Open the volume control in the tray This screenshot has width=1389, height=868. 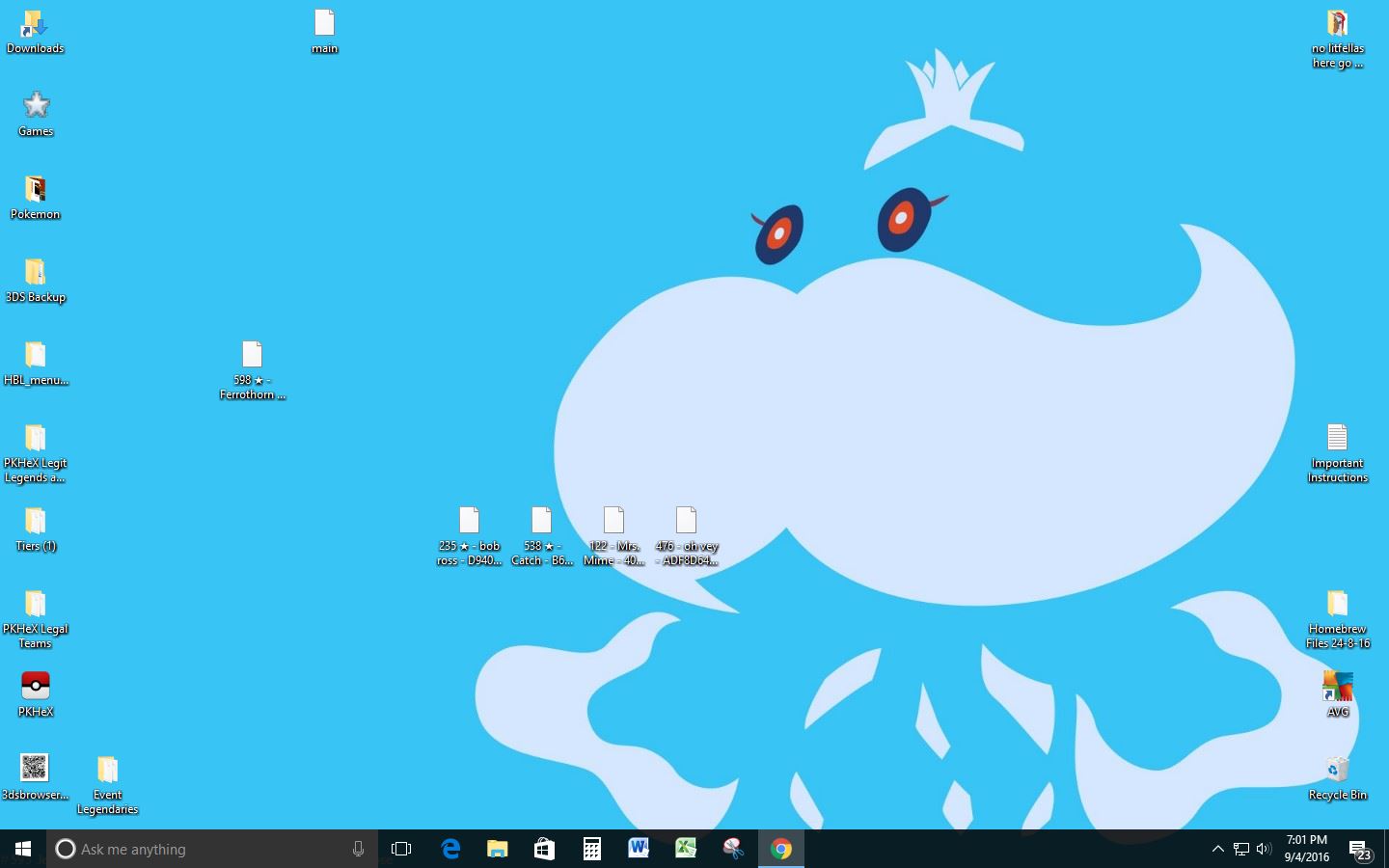pyautogui.click(x=1264, y=849)
